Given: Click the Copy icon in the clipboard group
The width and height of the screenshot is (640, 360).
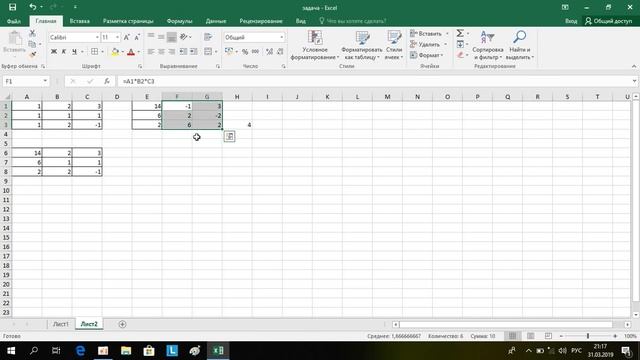Looking at the screenshot, I should tap(32, 44).
